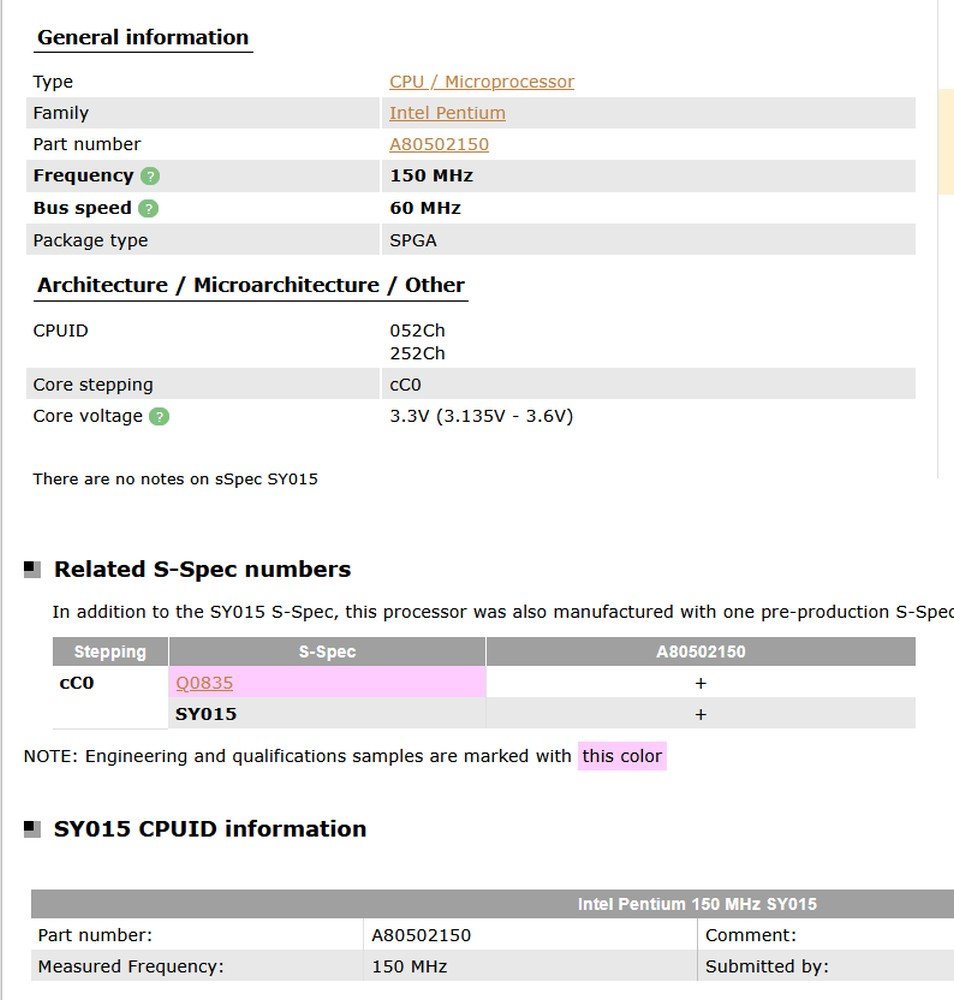Click the 'Measured Frequency:' label
The width and height of the screenshot is (954, 1000).
[131, 966]
